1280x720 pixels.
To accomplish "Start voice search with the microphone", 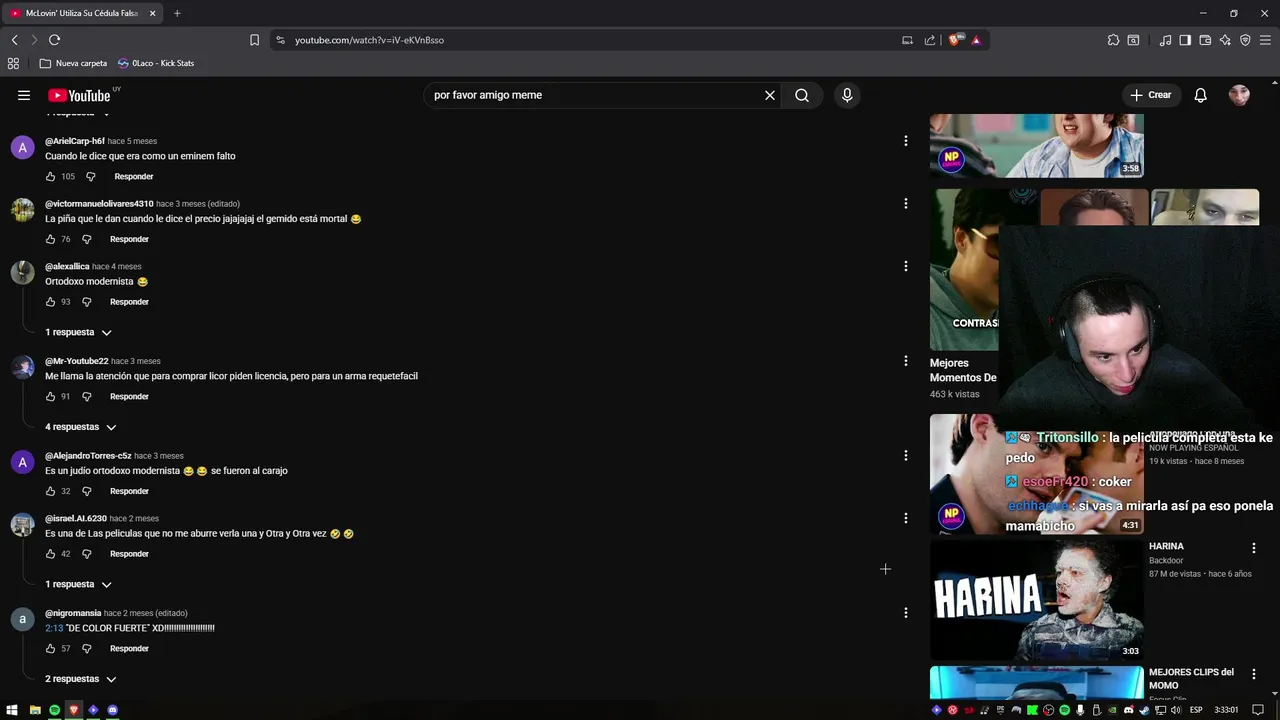I will click(847, 95).
